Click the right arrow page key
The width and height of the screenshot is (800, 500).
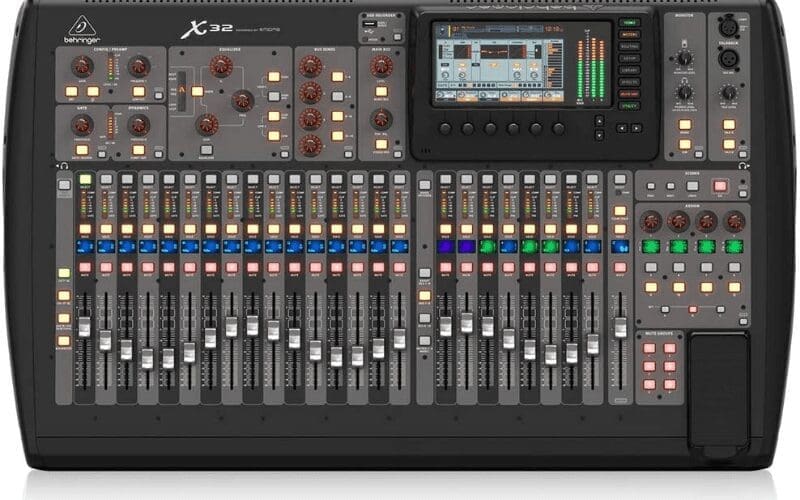tap(636, 128)
